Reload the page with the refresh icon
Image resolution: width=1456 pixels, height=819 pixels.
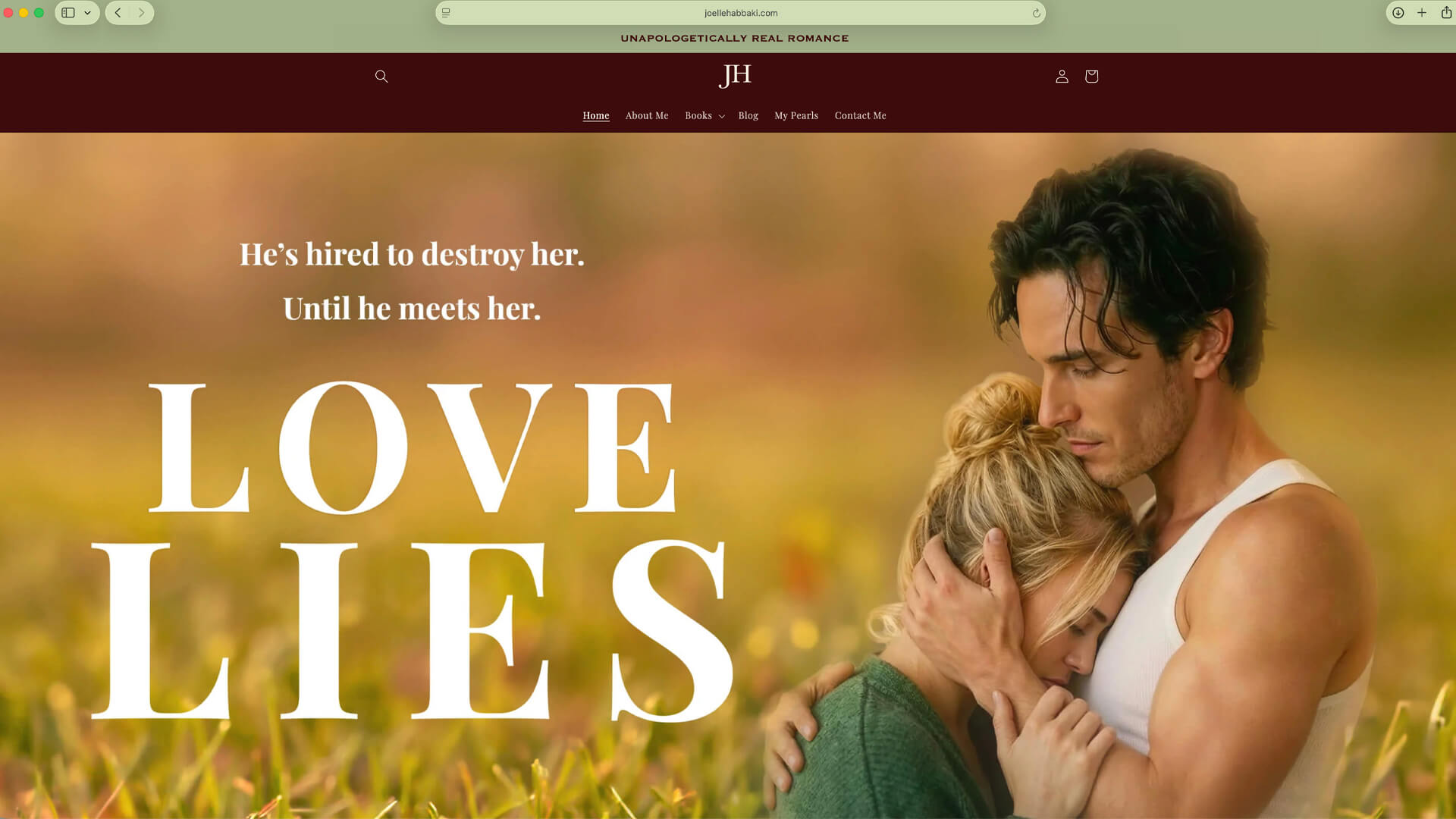point(1036,13)
